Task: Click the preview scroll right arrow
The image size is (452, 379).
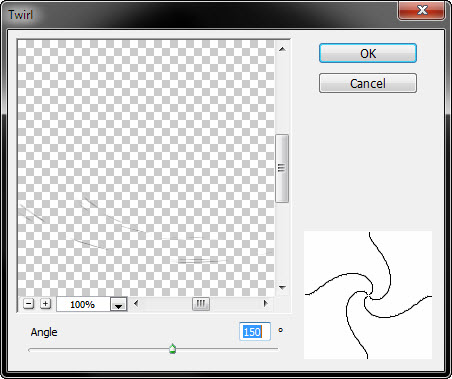Action: 266,303
